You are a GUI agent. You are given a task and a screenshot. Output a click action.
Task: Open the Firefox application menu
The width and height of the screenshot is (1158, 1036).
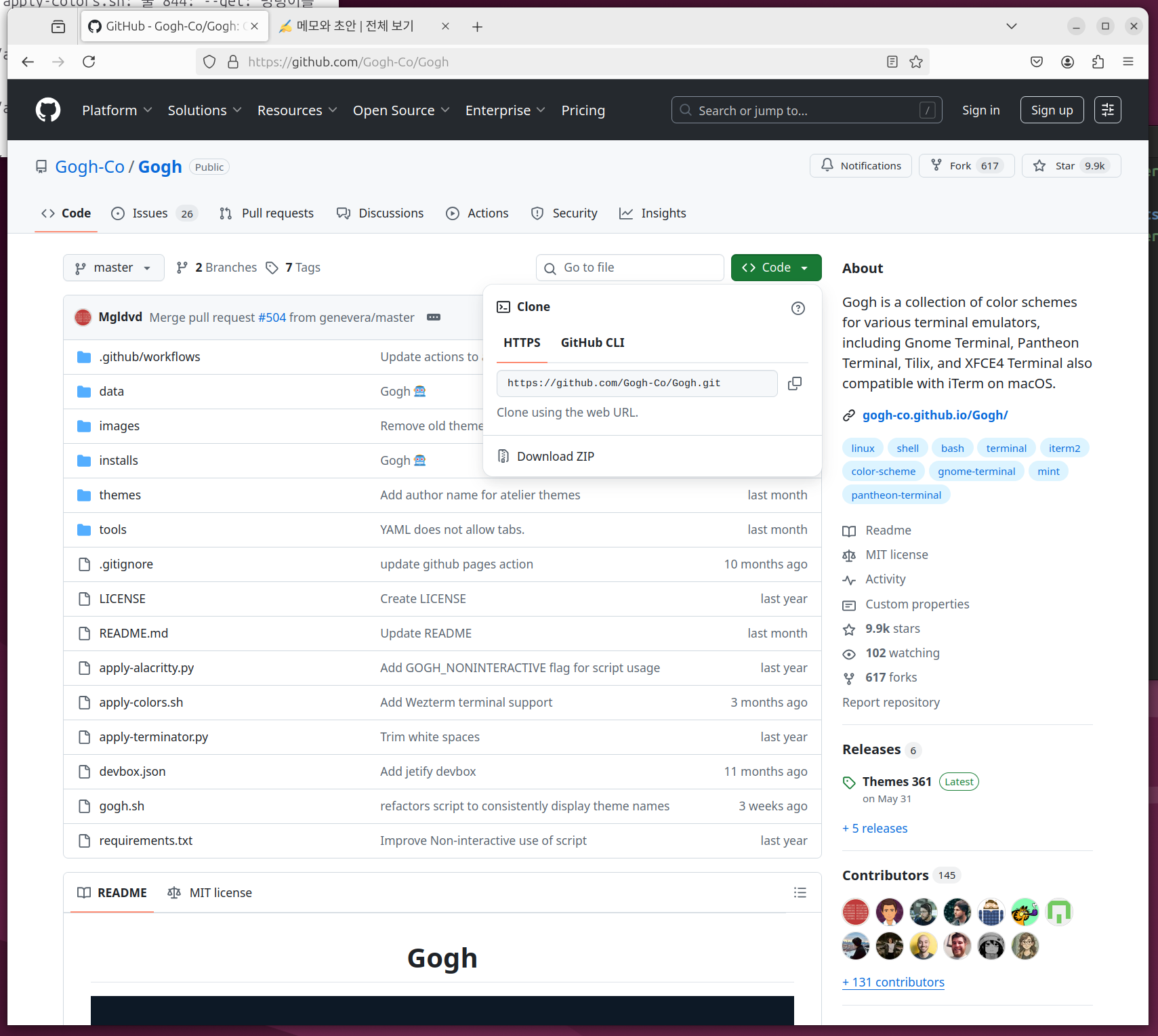pyautogui.click(x=1128, y=62)
